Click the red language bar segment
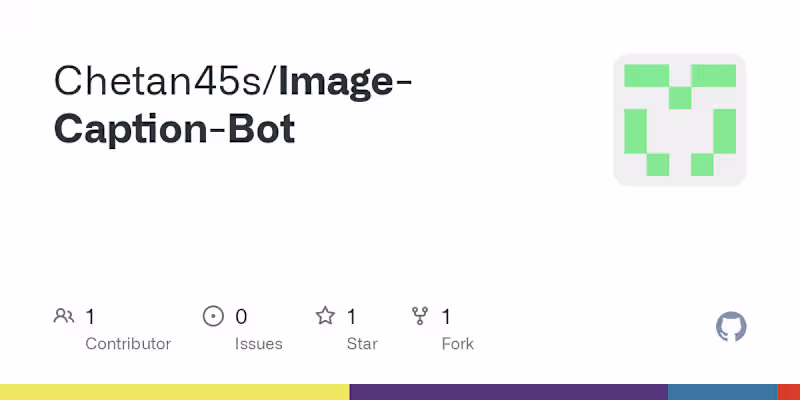The width and height of the screenshot is (800, 400). click(788, 392)
